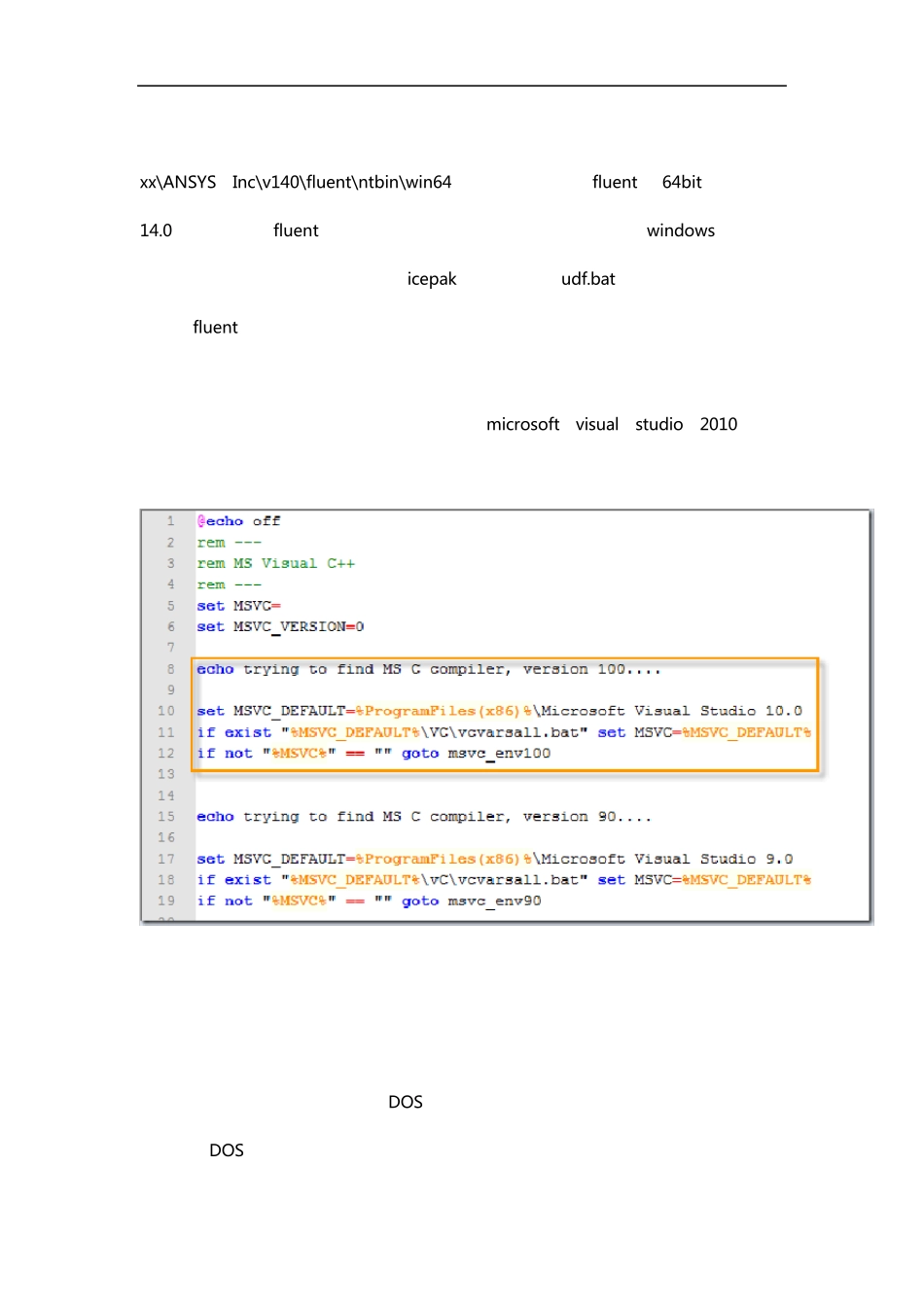Image resolution: width=924 pixels, height=1307 pixels.
Task: Click line 18 'if exist' vcvarsall.bat statement
Action: click(504, 880)
